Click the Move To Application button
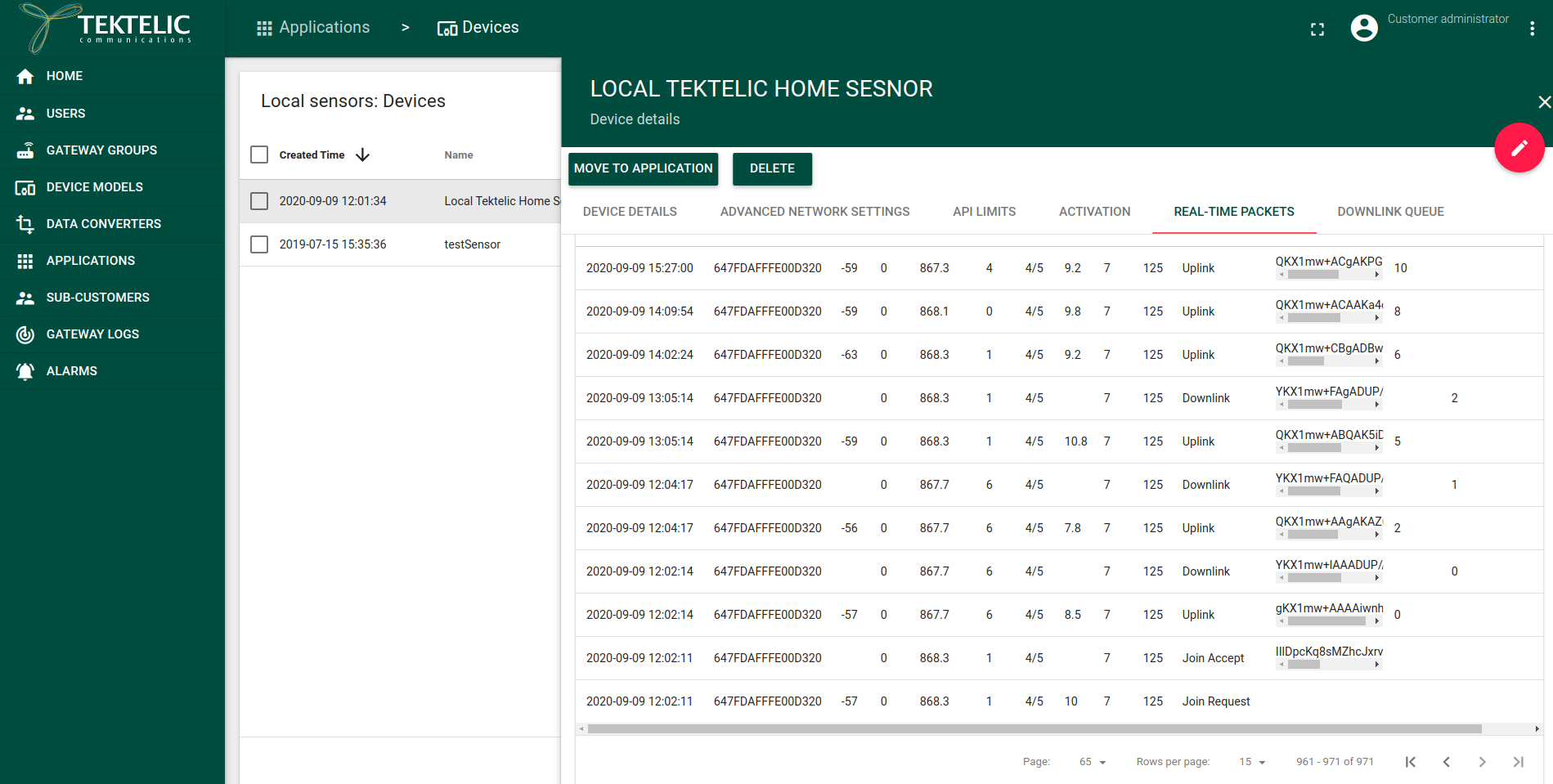Image resolution: width=1553 pixels, height=784 pixels. pos(643,168)
